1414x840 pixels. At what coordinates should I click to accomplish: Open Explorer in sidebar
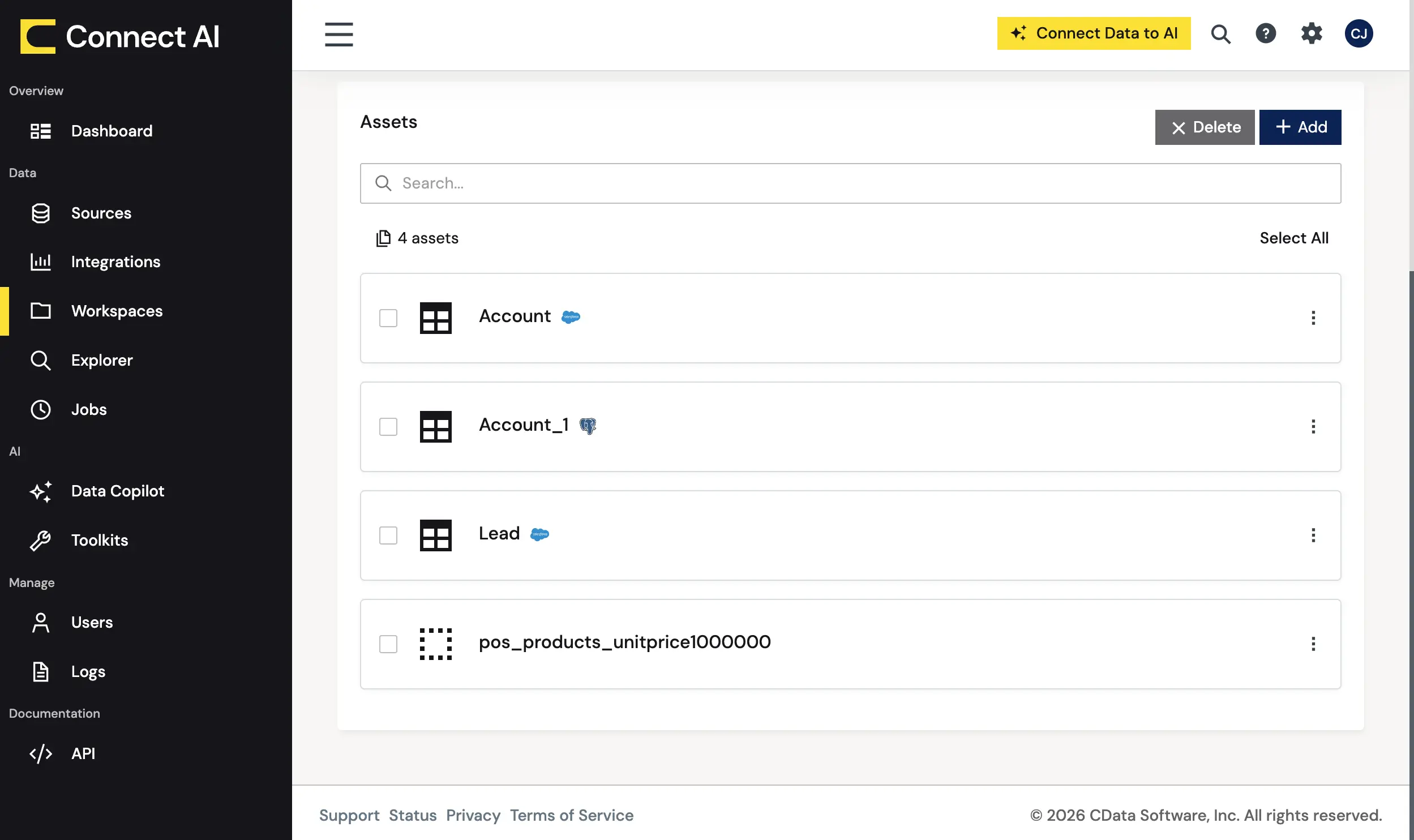[x=146, y=361]
